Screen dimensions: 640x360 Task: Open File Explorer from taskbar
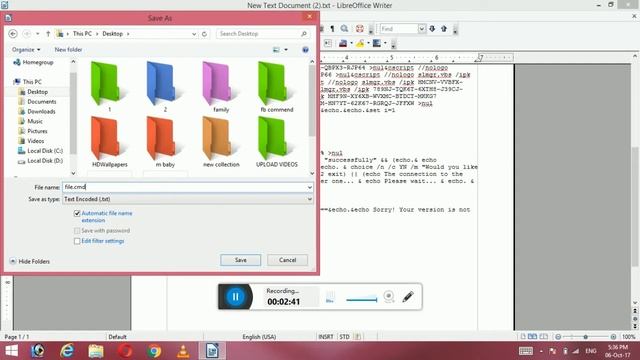tap(96, 351)
